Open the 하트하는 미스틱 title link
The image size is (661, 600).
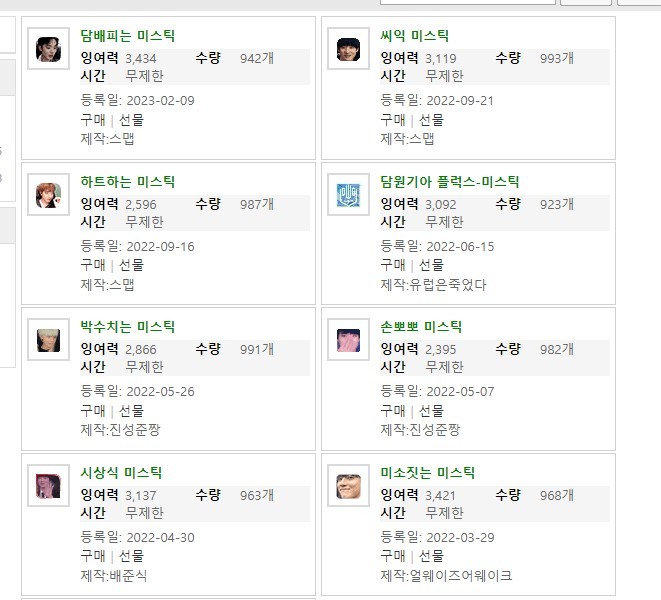(x=127, y=183)
